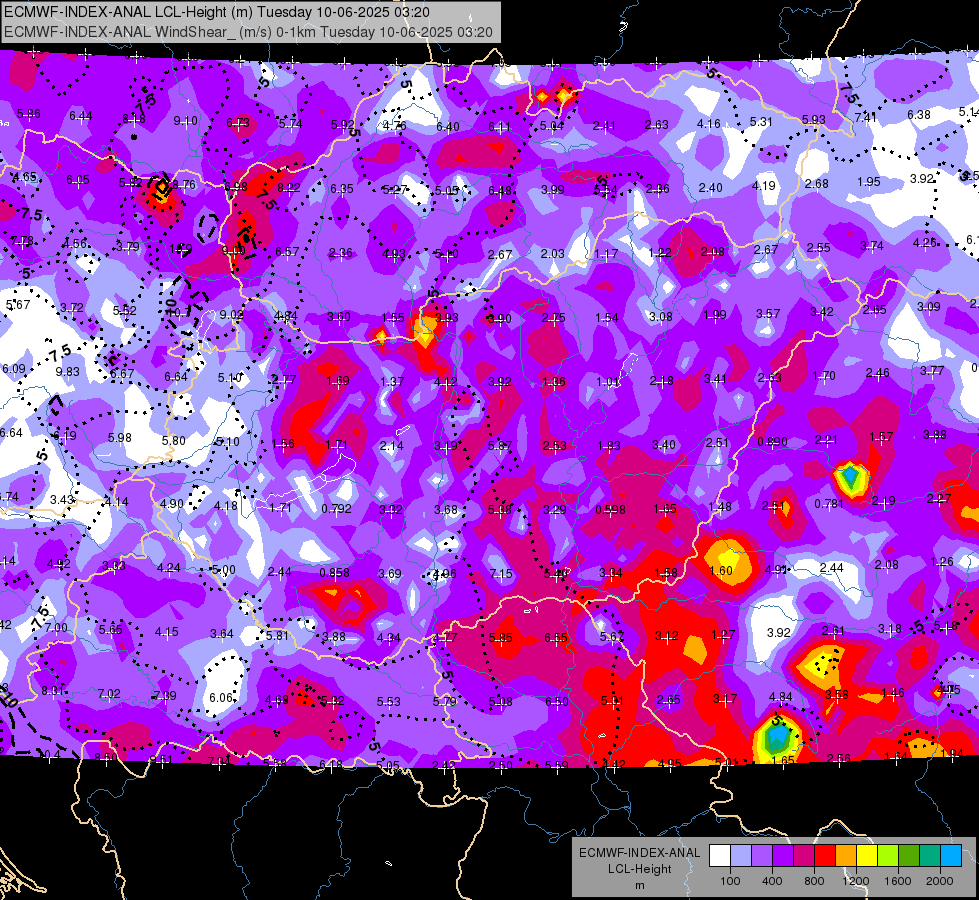Click the map value 6.38
Screen dimensions: 979x900
pyautogui.click(x=918, y=114)
